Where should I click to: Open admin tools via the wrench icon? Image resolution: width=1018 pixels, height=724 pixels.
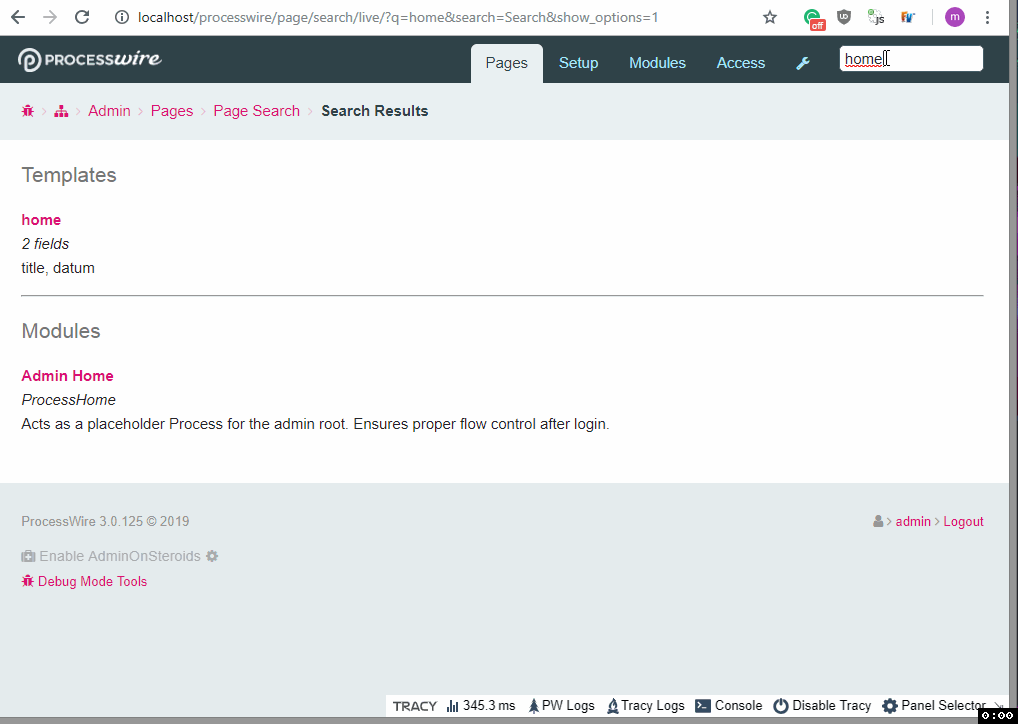point(802,62)
